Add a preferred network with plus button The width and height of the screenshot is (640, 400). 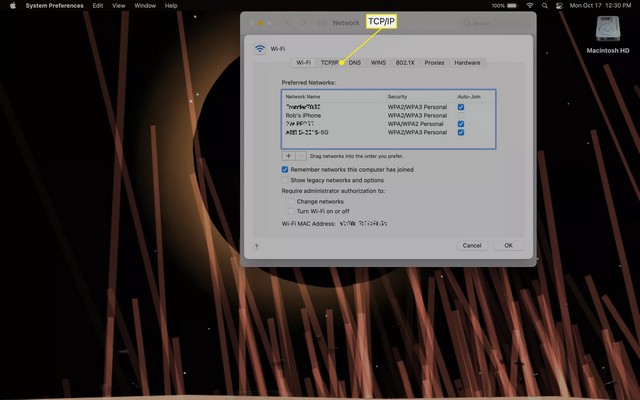tap(288, 156)
